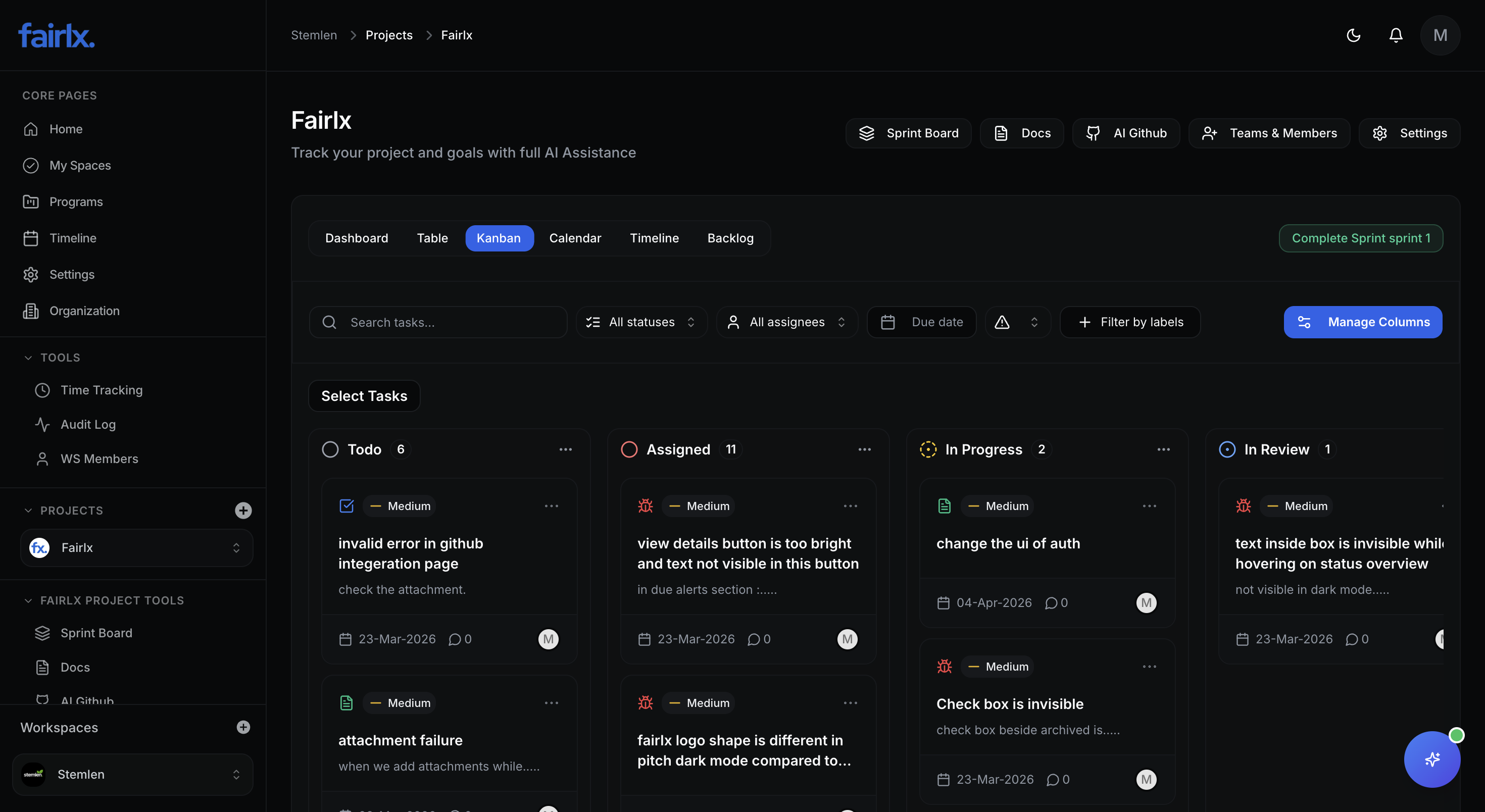
Task: Open the Due date picker filter
Action: (x=922, y=322)
